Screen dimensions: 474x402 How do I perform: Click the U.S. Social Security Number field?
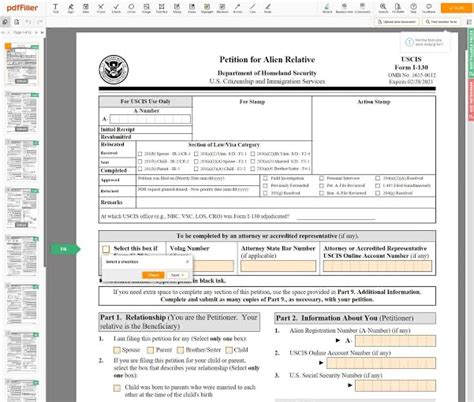click(x=395, y=386)
